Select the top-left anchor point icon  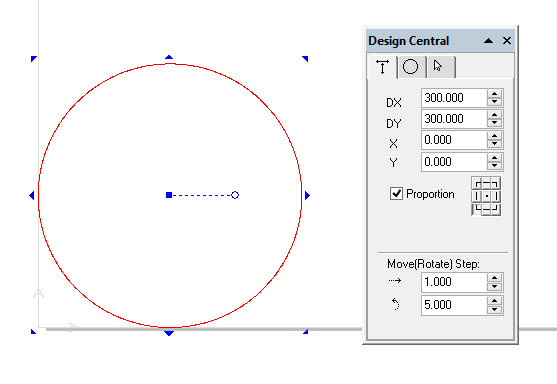point(477,184)
